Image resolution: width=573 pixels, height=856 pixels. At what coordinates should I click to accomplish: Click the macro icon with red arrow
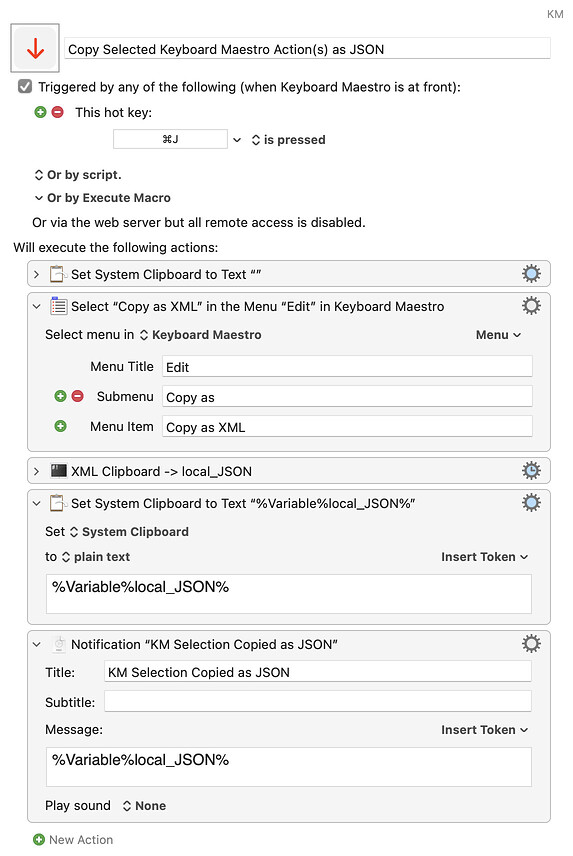point(35,49)
